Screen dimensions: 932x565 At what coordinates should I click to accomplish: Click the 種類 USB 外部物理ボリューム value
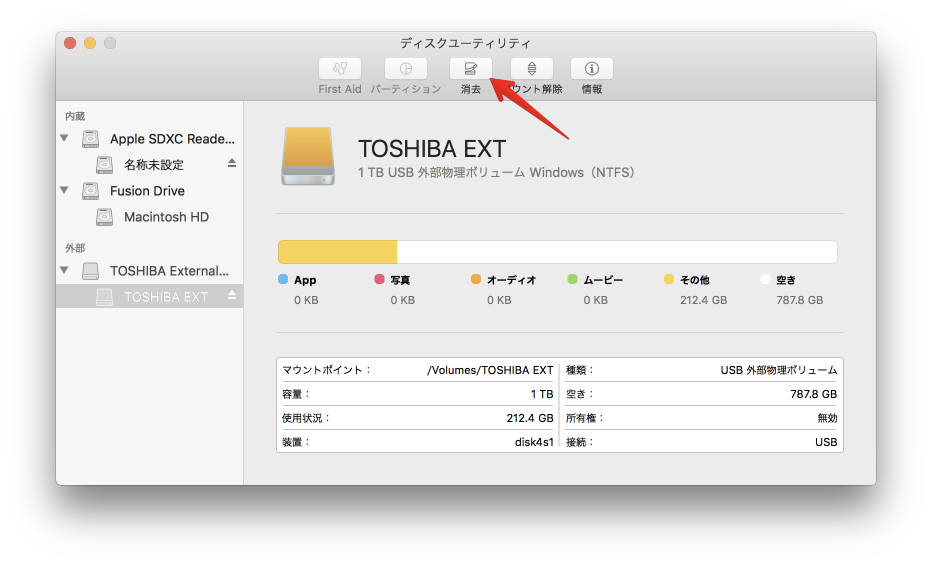point(779,370)
